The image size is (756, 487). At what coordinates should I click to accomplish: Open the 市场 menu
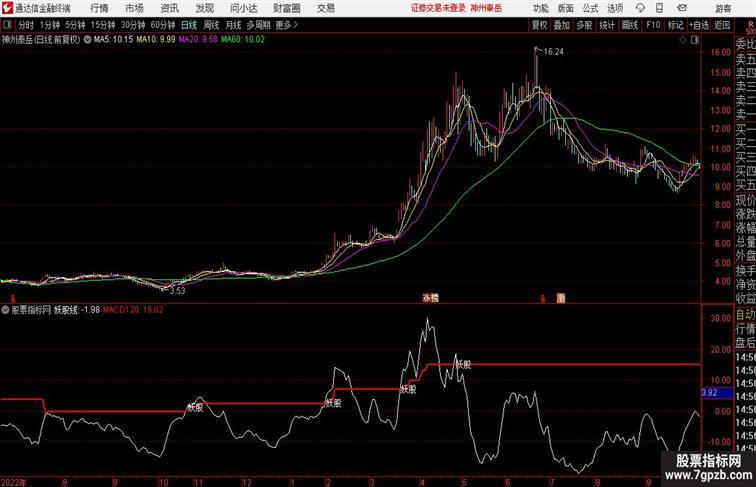click(134, 8)
